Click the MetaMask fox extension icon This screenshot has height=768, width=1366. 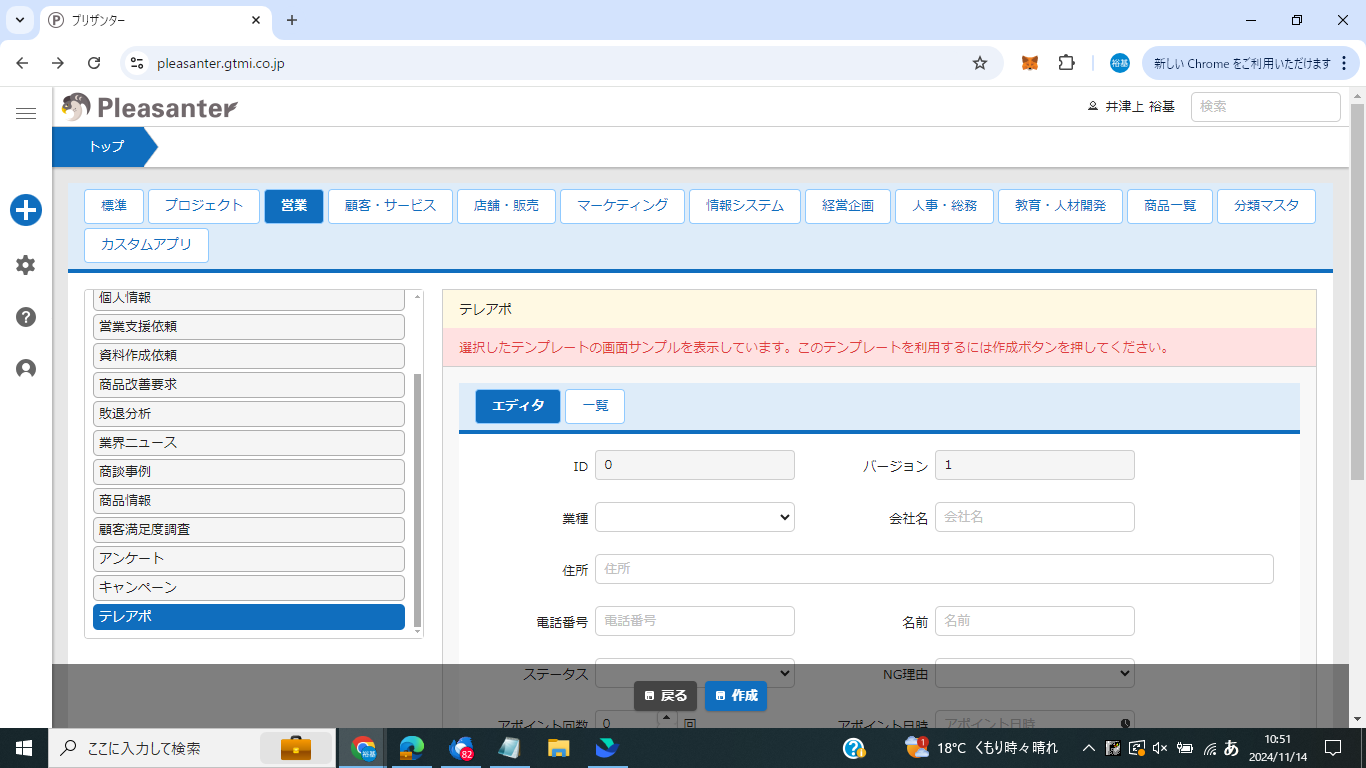tap(1029, 63)
